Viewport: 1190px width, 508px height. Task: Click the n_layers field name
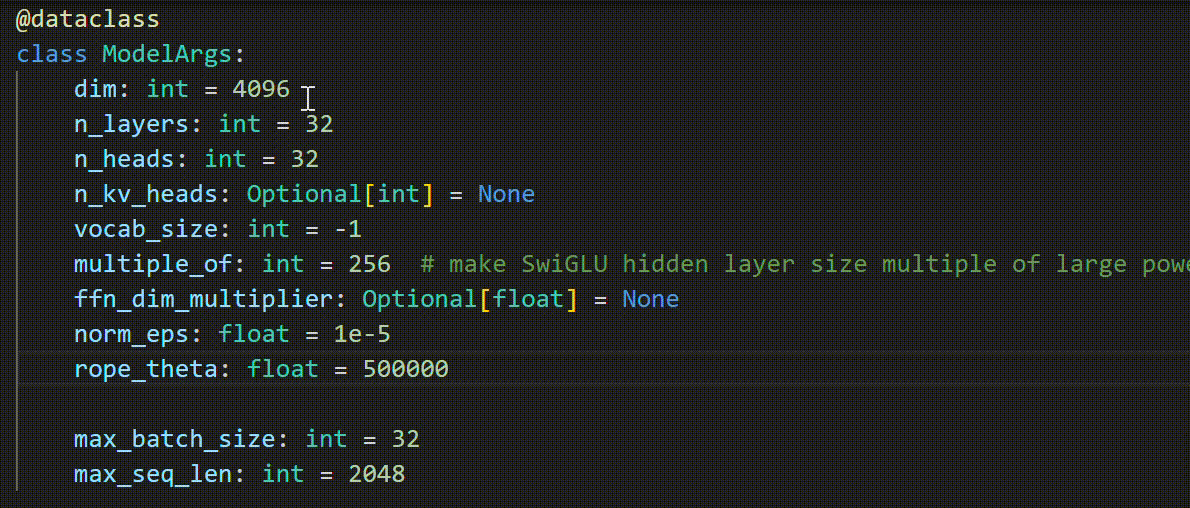[131, 125]
